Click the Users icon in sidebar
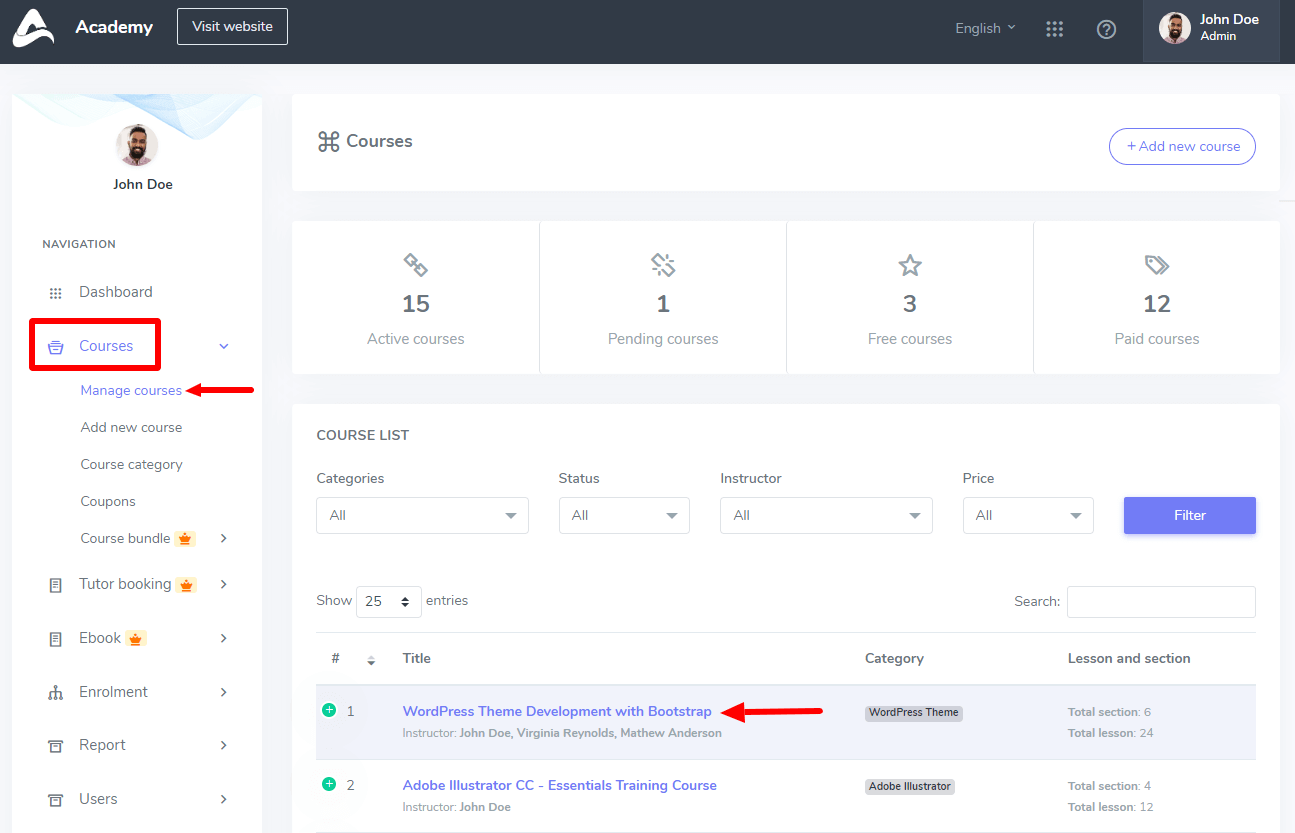Viewport: 1295px width, 833px height. coord(56,800)
